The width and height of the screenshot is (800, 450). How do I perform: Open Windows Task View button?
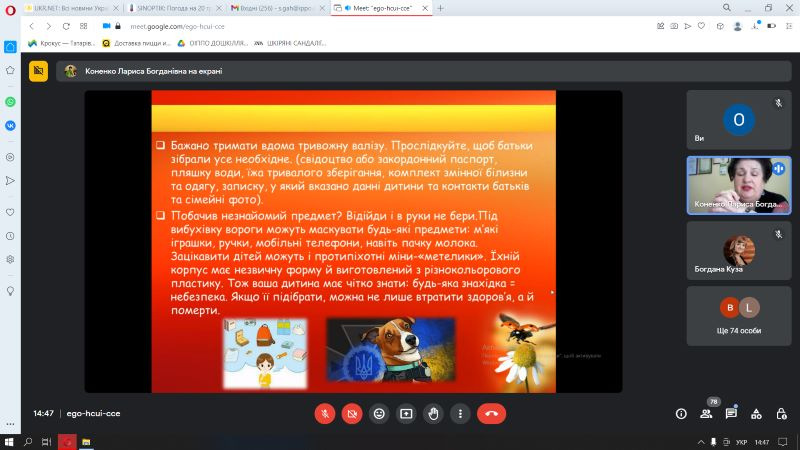46,442
